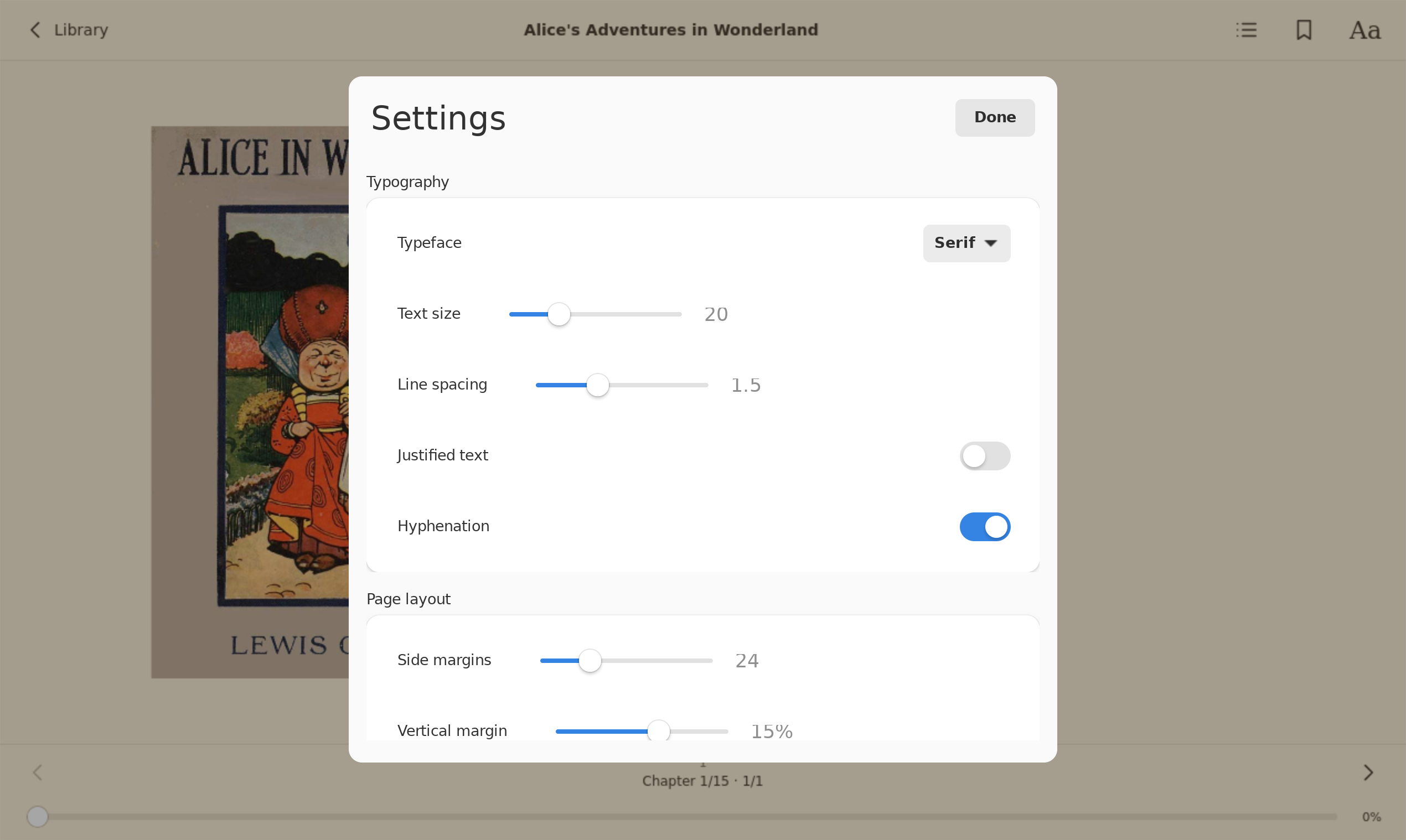Click the Side margins value 24
Viewport: 1406px width, 840px height.
747,661
